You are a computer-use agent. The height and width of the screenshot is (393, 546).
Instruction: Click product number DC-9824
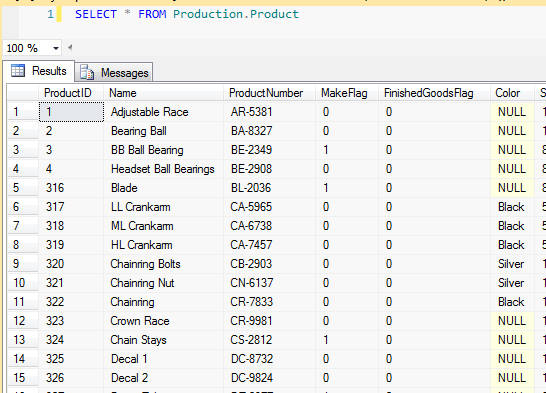coord(269,378)
